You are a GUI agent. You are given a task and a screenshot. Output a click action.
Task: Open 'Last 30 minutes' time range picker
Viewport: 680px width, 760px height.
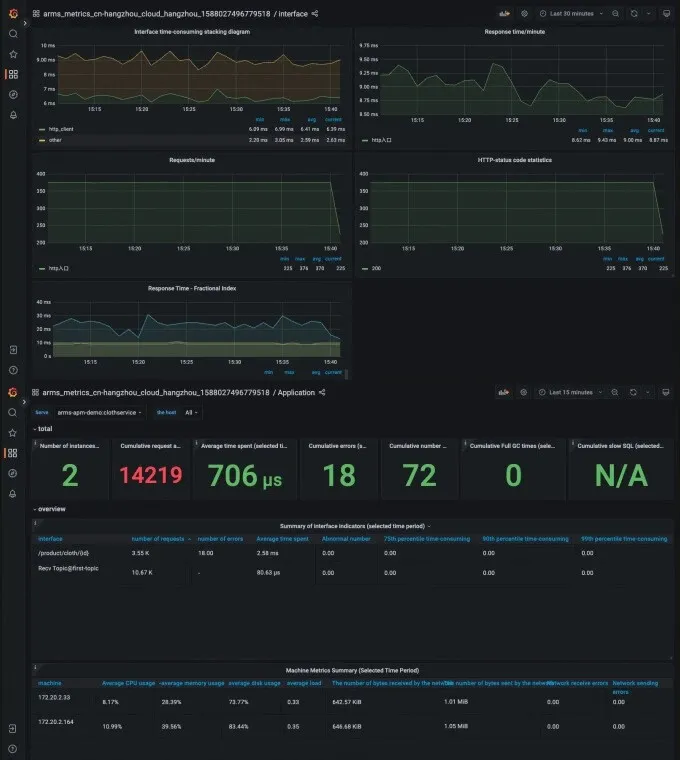(x=571, y=14)
